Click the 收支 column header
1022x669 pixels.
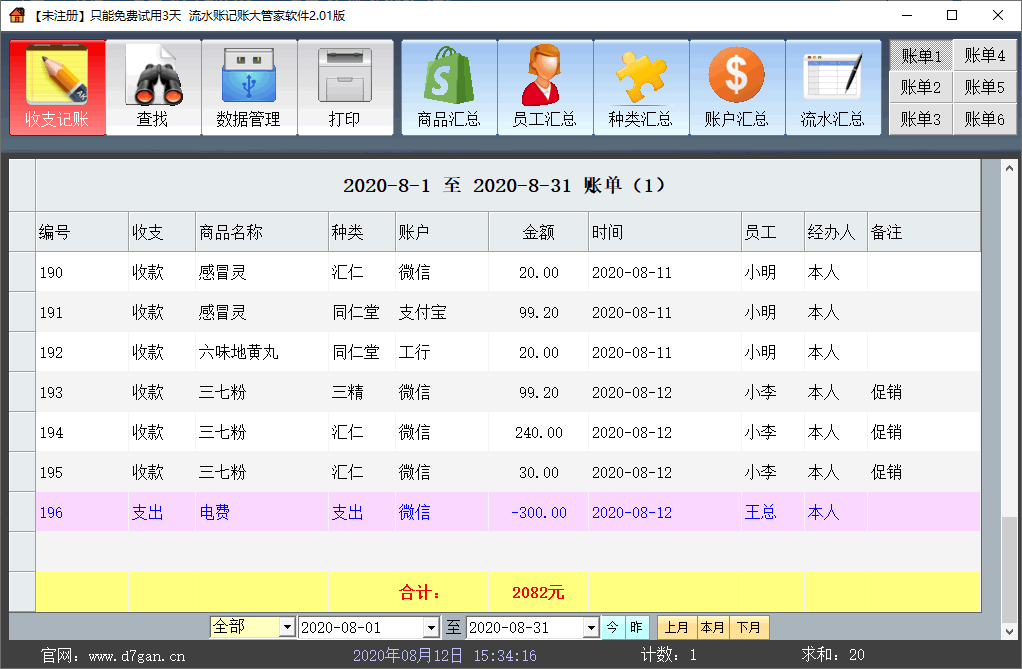tap(162, 232)
